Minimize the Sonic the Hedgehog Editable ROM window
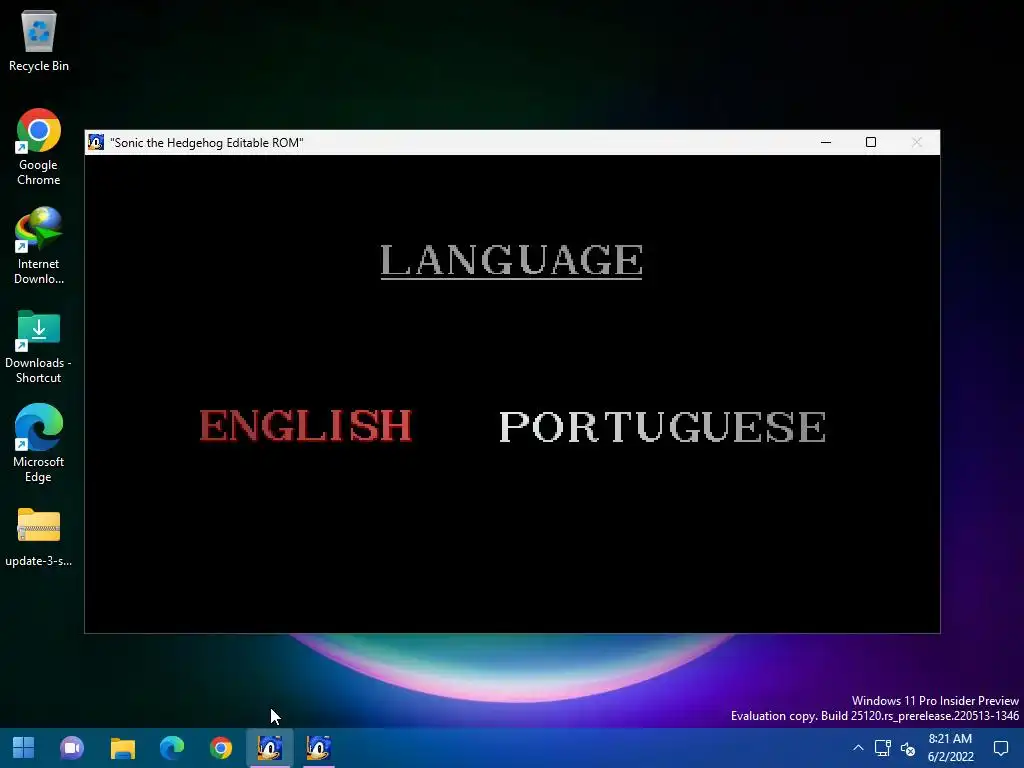The width and height of the screenshot is (1024, 768). [825, 142]
